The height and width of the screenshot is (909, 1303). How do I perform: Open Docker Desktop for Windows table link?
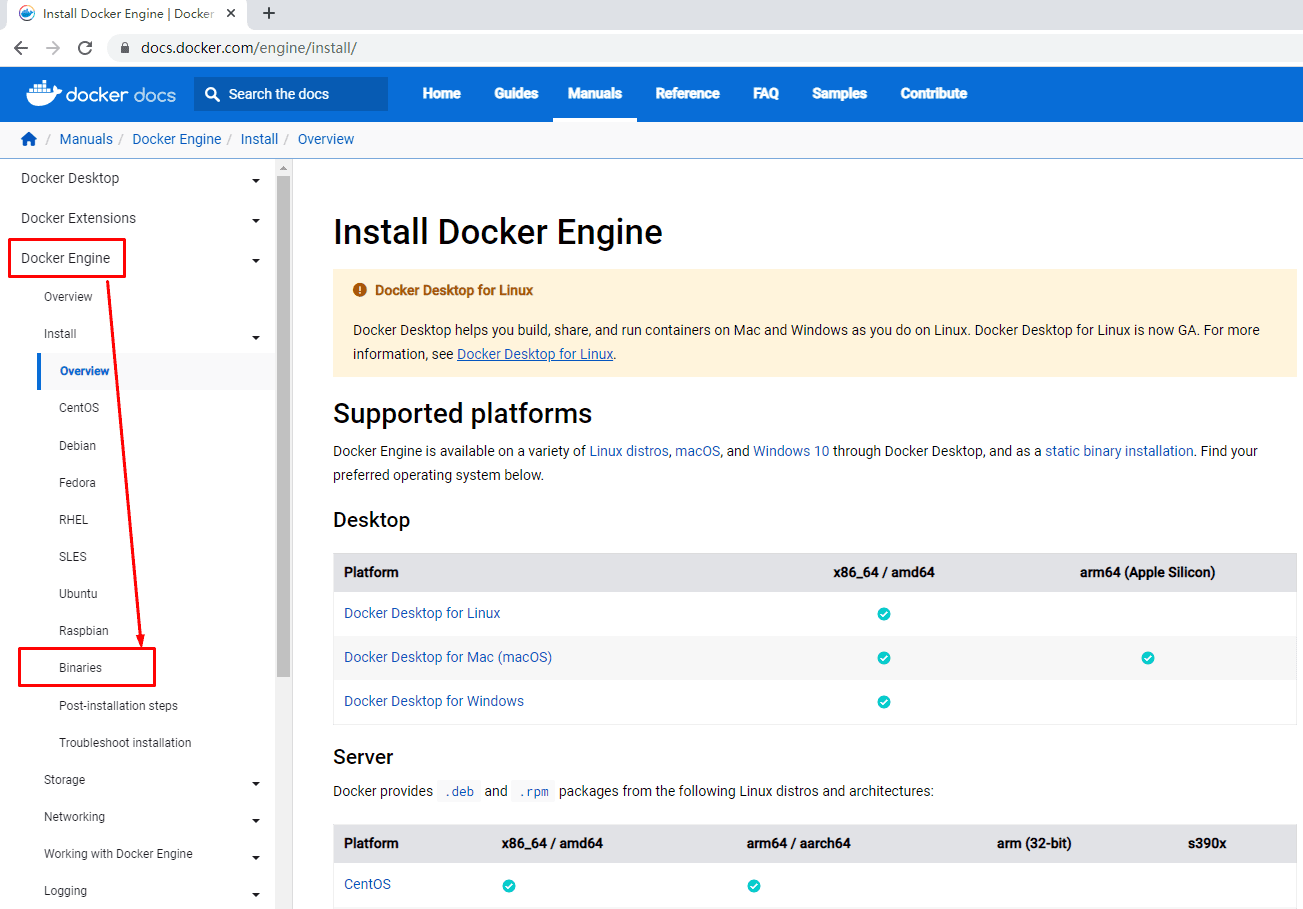pos(434,701)
